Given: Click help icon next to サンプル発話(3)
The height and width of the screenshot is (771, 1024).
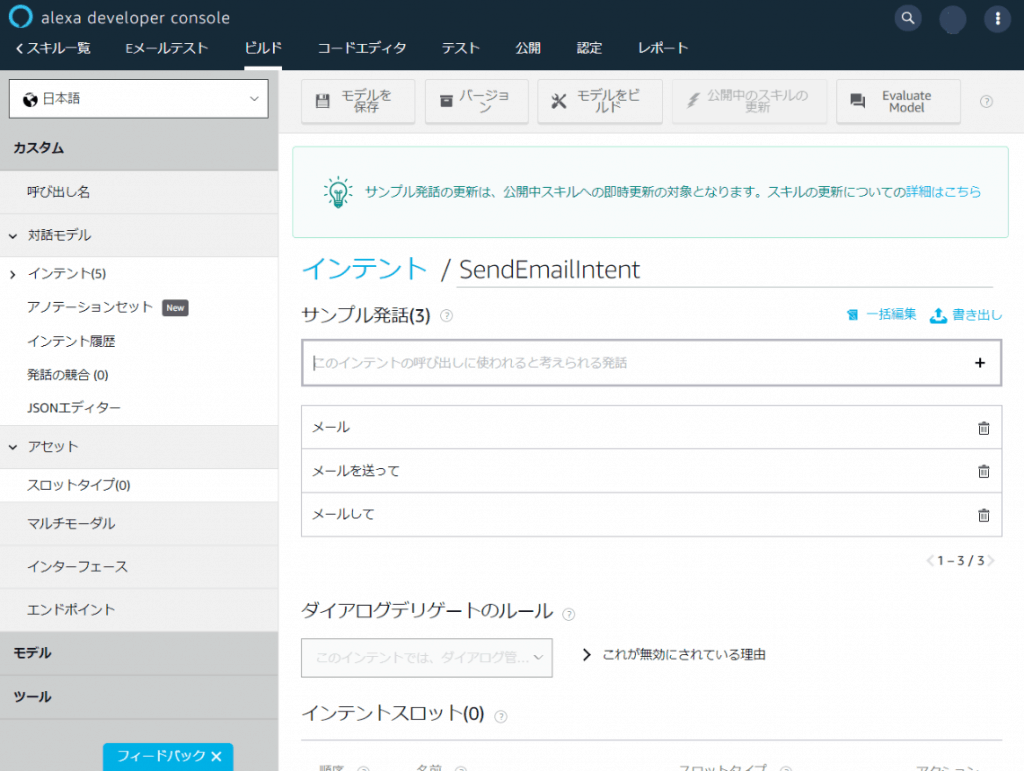Looking at the screenshot, I should [446, 316].
